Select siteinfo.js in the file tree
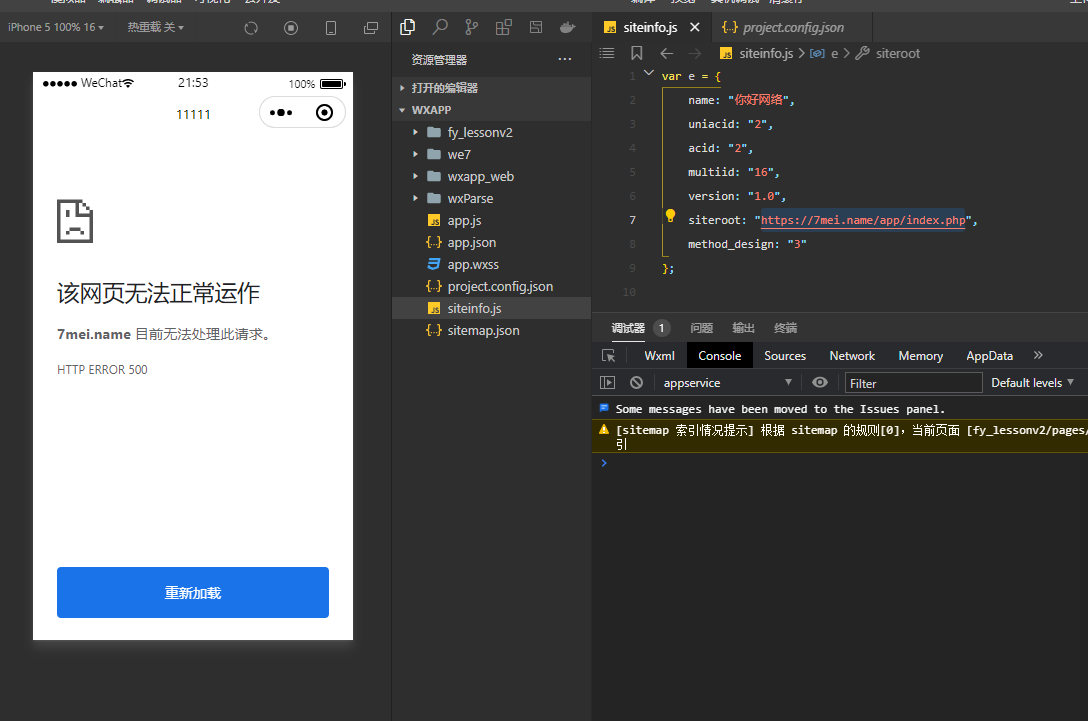 click(x=491, y=308)
